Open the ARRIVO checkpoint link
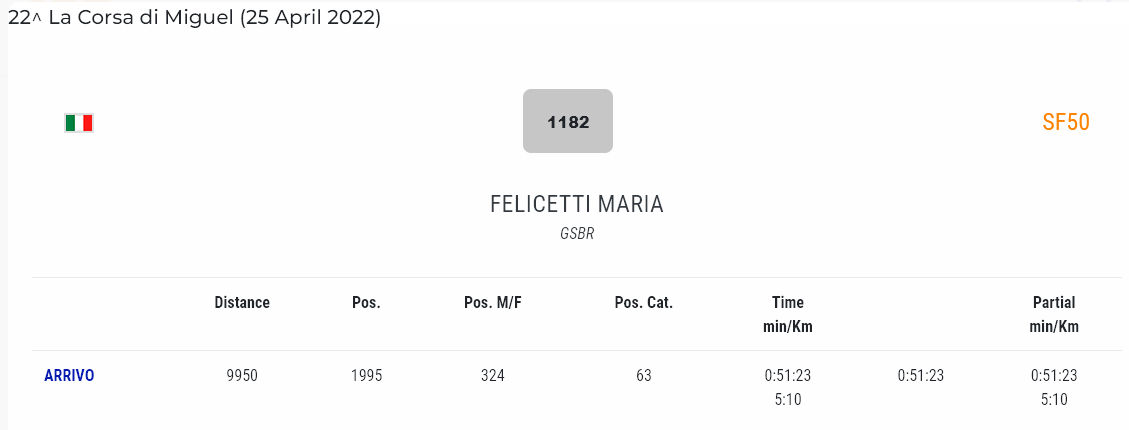 coord(69,376)
